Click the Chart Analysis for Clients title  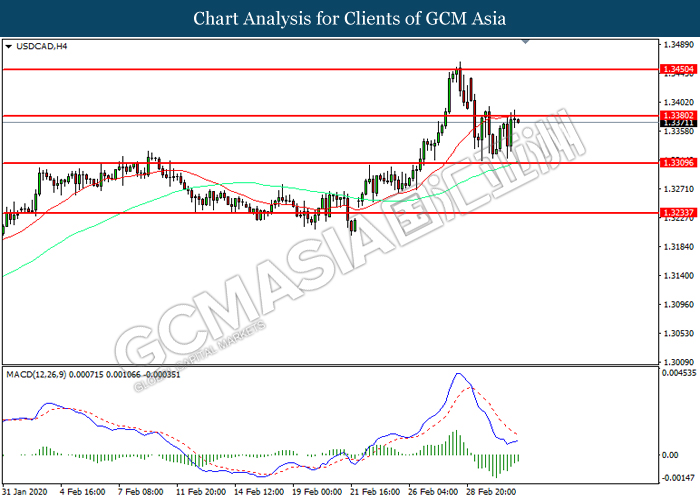[x=350, y=18]
